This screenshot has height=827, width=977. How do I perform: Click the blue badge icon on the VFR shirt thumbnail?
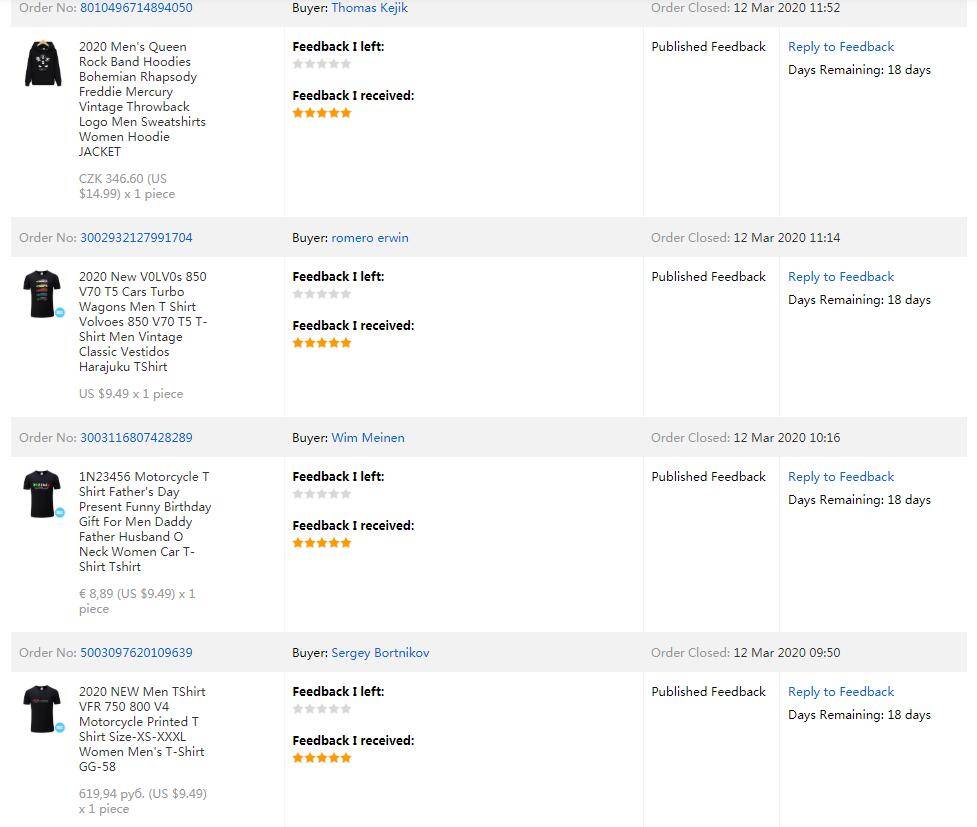[x=60, y=728]
